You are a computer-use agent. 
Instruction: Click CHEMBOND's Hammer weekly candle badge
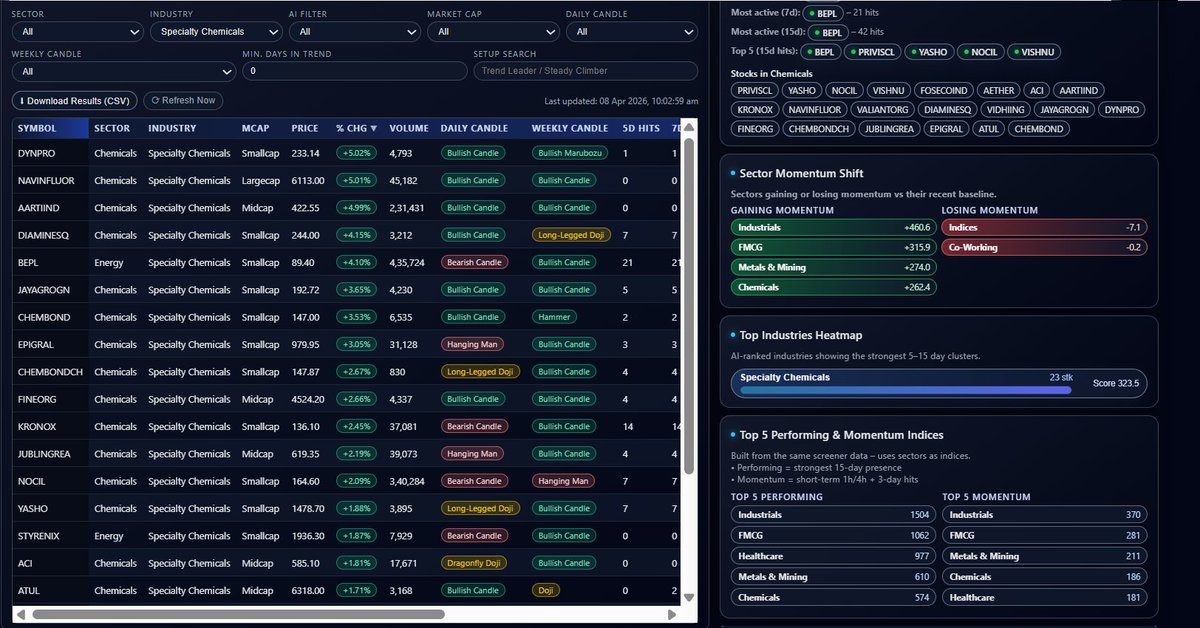click(x=554, y=317)
